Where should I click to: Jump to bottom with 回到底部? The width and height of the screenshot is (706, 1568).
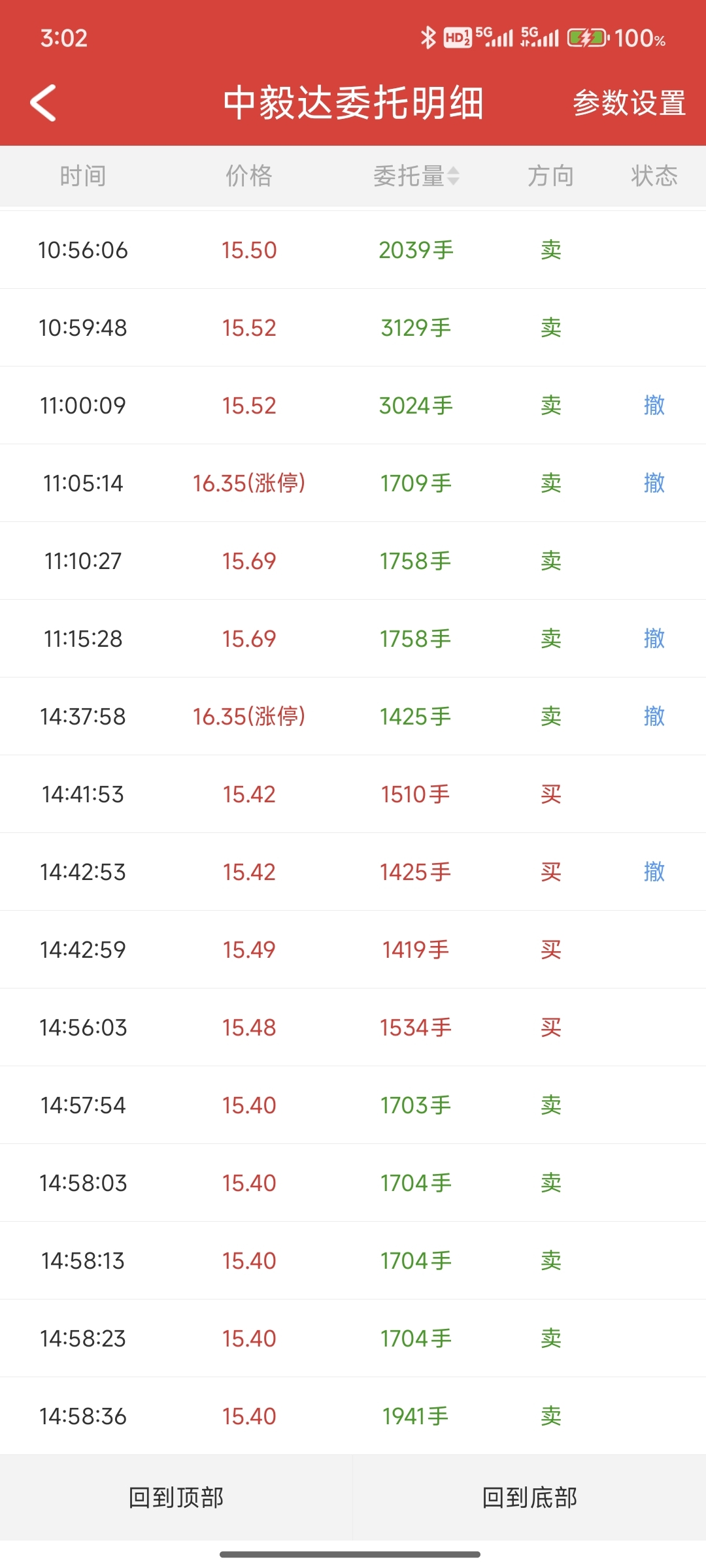pyautogui.click(x=529, y=1497)
